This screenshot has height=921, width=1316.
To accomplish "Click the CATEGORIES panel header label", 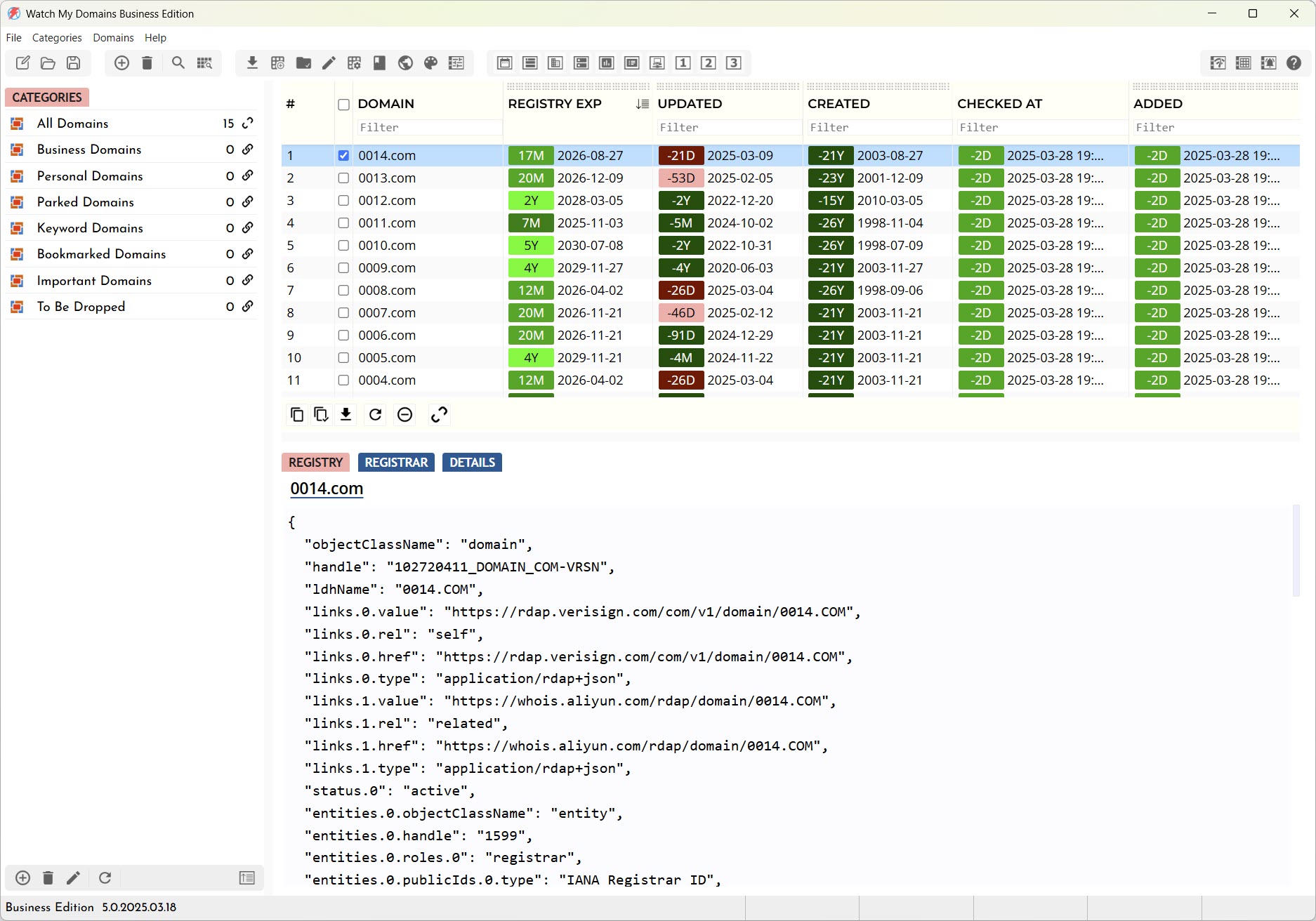I will (x=47, y=98).
